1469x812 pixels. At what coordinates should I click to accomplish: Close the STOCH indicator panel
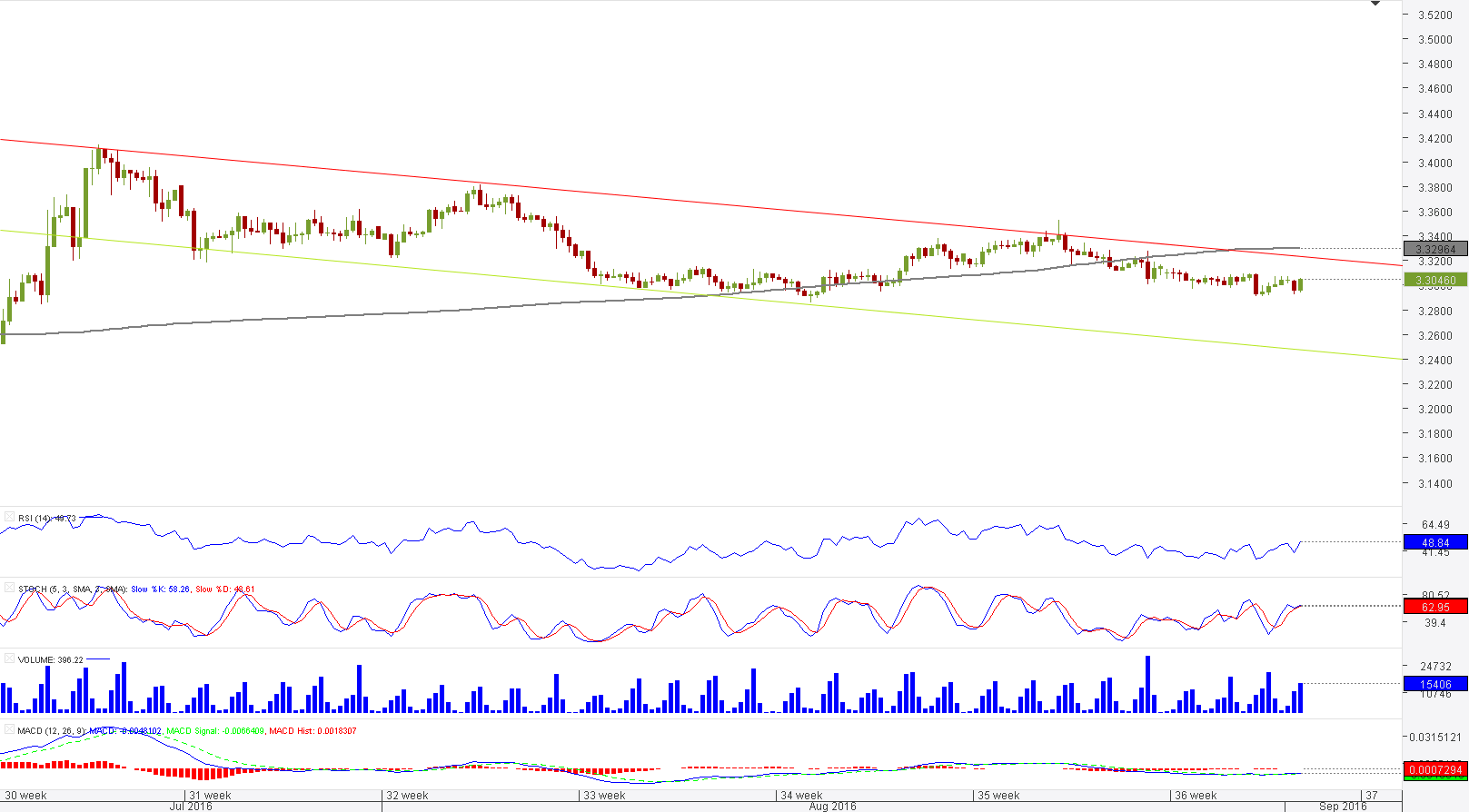pos(9,589)
